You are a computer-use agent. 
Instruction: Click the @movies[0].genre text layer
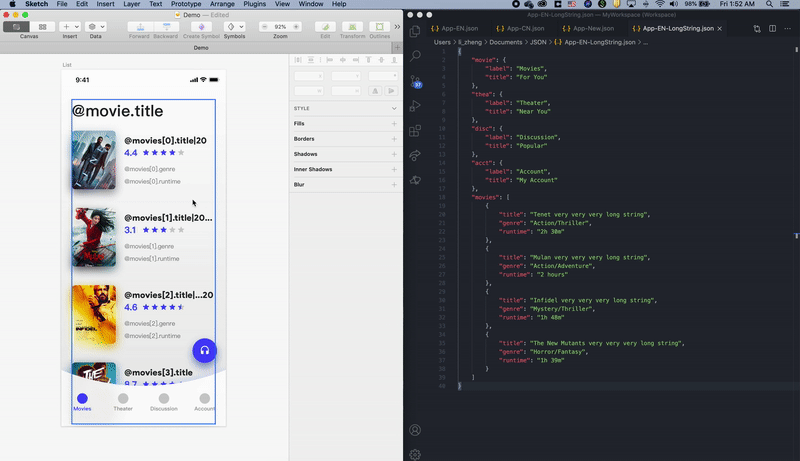click(x=149, y=169)
